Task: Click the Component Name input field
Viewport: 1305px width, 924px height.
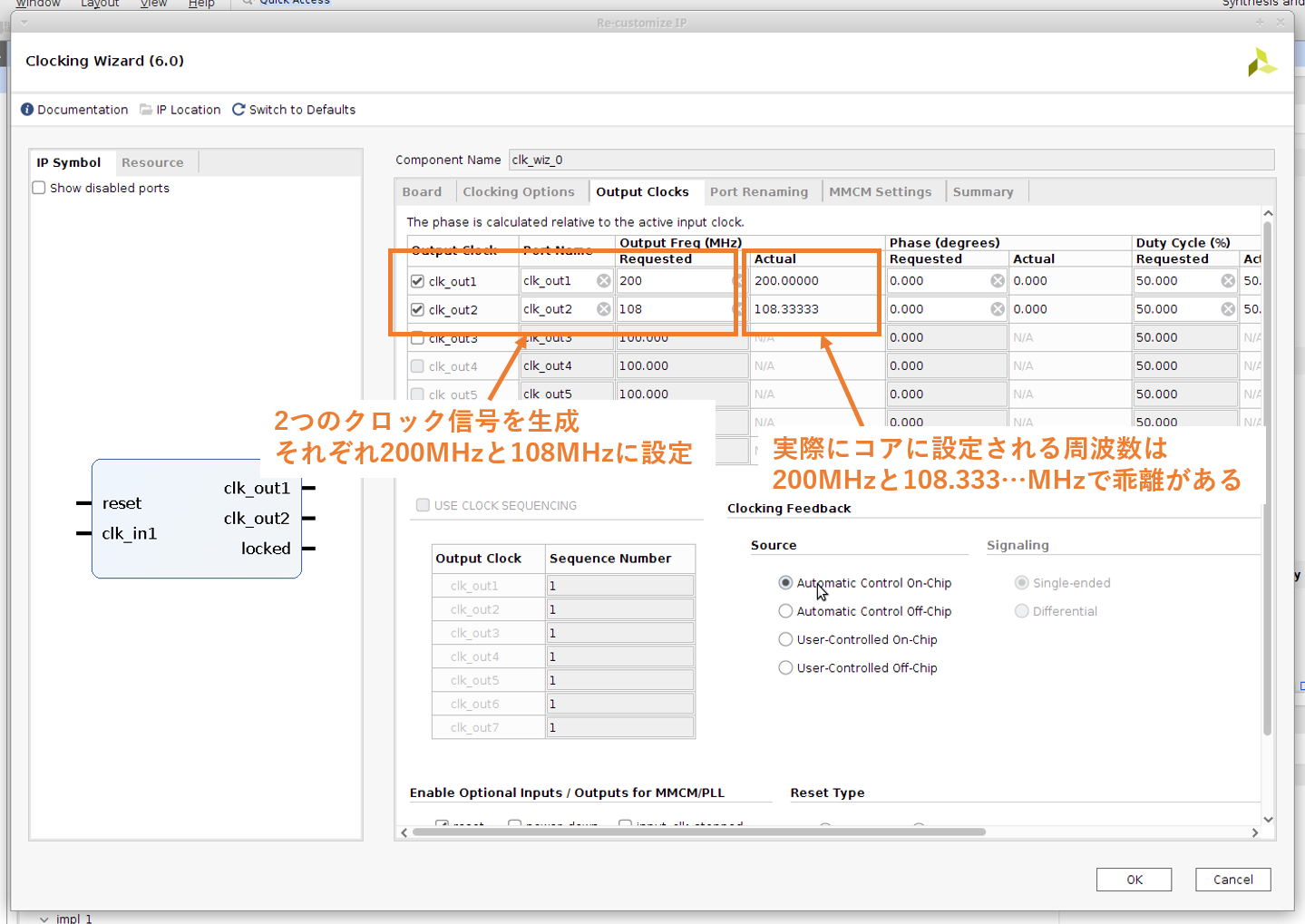Action: tap(891, 160)
